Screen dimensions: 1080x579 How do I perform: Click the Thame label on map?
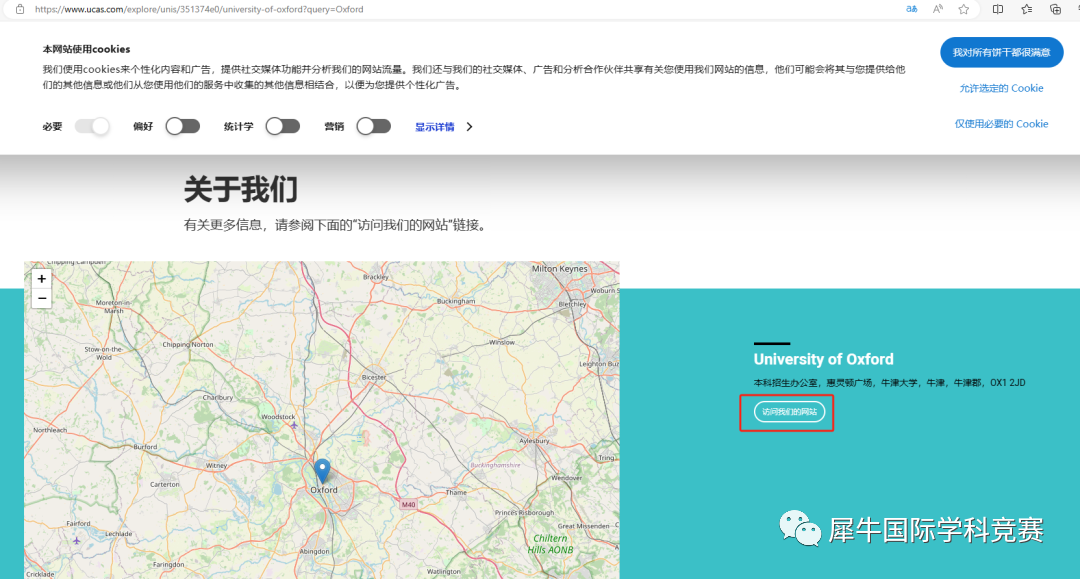tap(456, 492)
